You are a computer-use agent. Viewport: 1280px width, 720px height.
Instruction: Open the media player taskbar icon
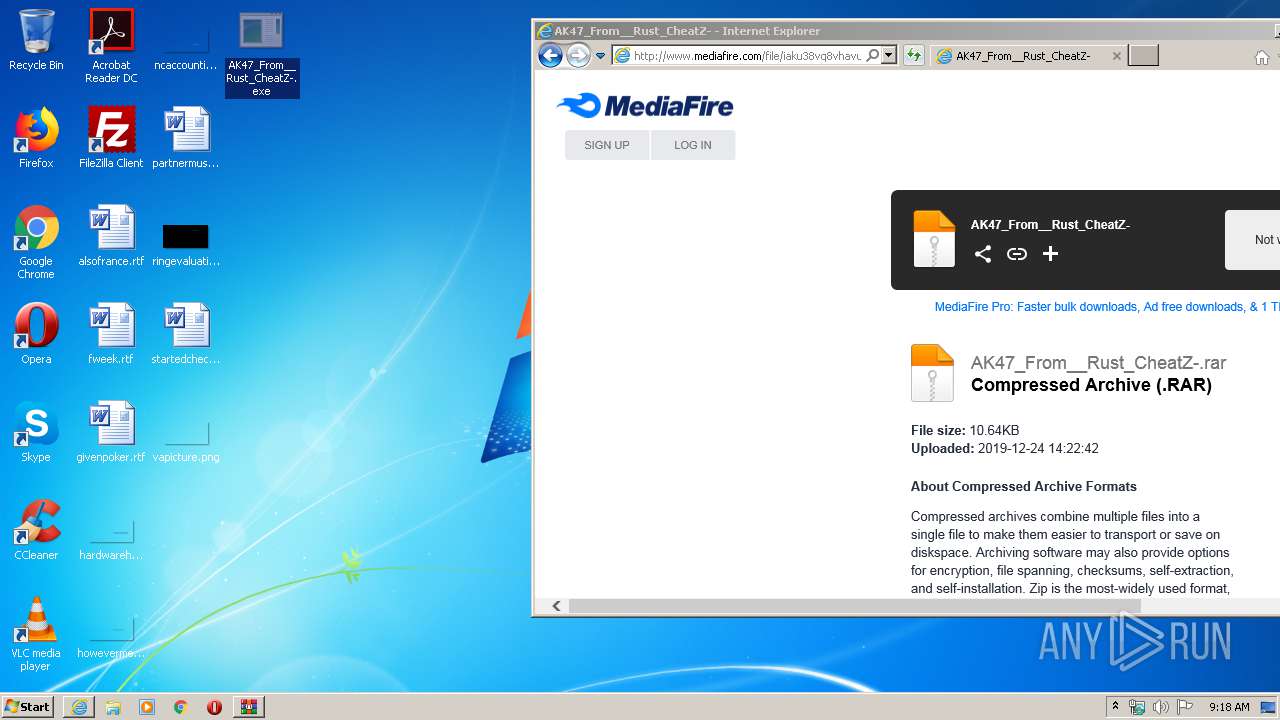click(147, 707)
